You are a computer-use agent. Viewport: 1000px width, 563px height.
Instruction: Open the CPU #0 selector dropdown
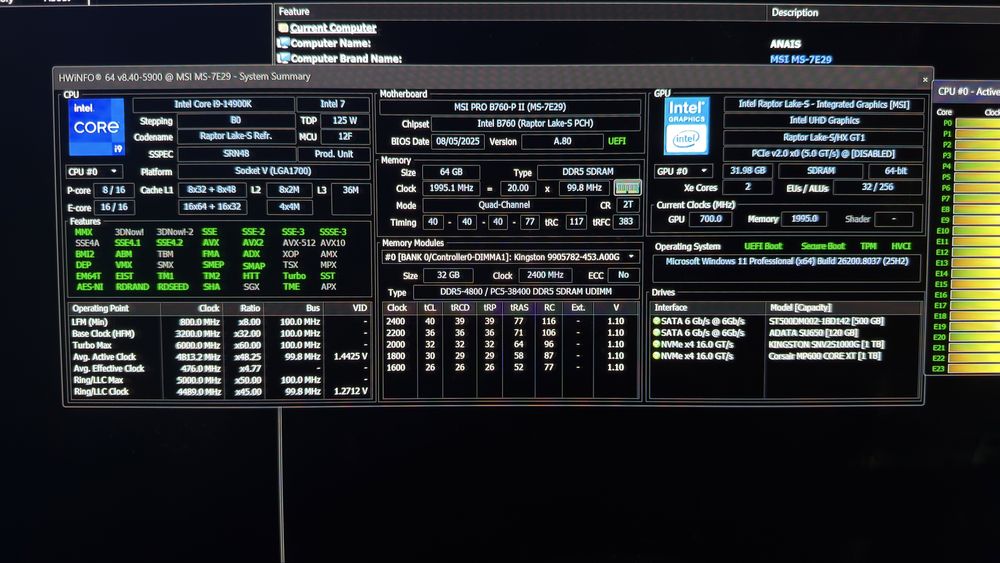click(x=94, y=172)
